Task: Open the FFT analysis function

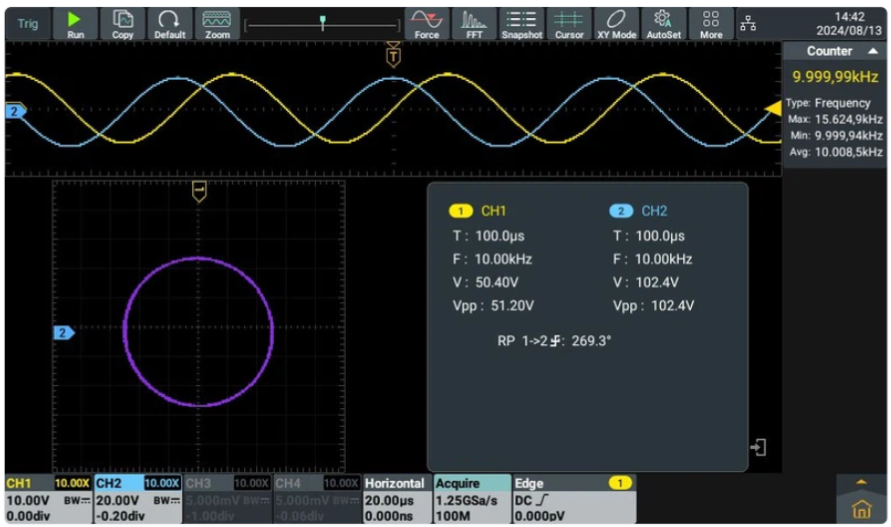Action: coord(474,24)
